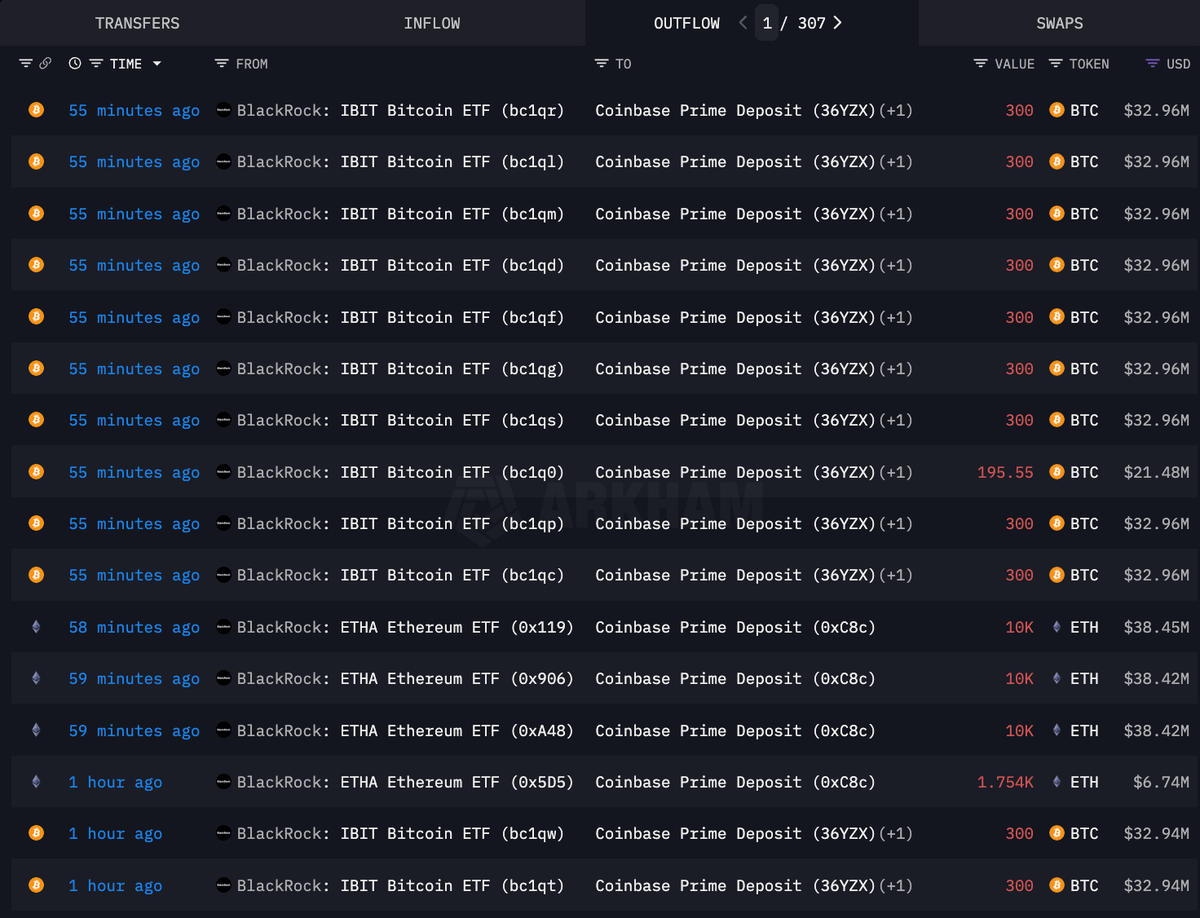
Task: Open the FROM column filter icon
Action: 222,63
